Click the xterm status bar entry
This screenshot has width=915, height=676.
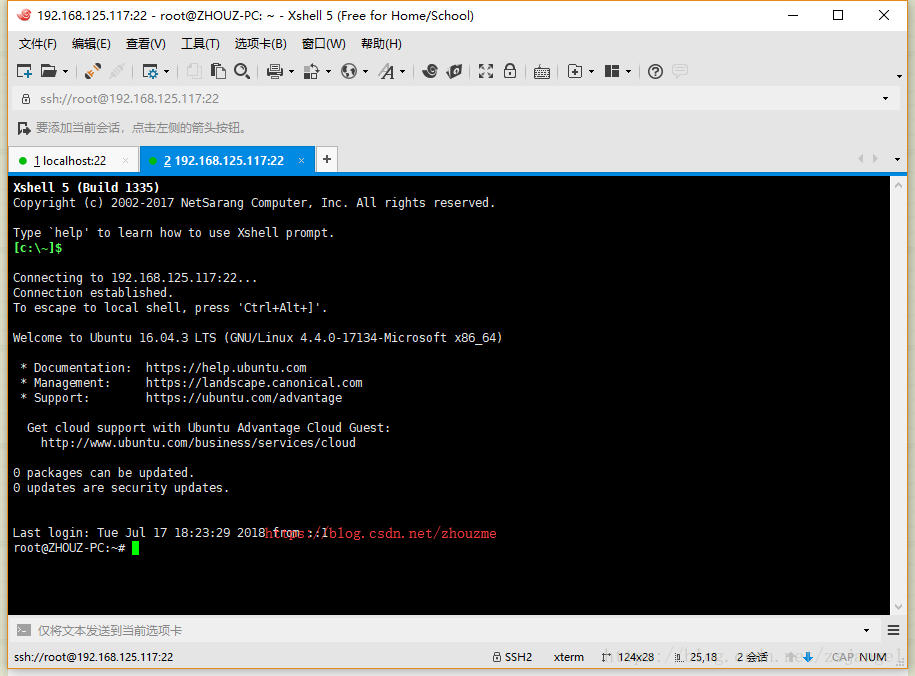tap(568, 657)
